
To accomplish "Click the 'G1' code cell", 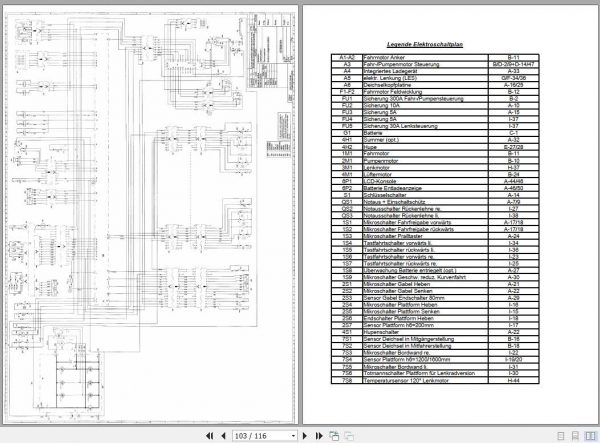I will [x=347, y=133].
